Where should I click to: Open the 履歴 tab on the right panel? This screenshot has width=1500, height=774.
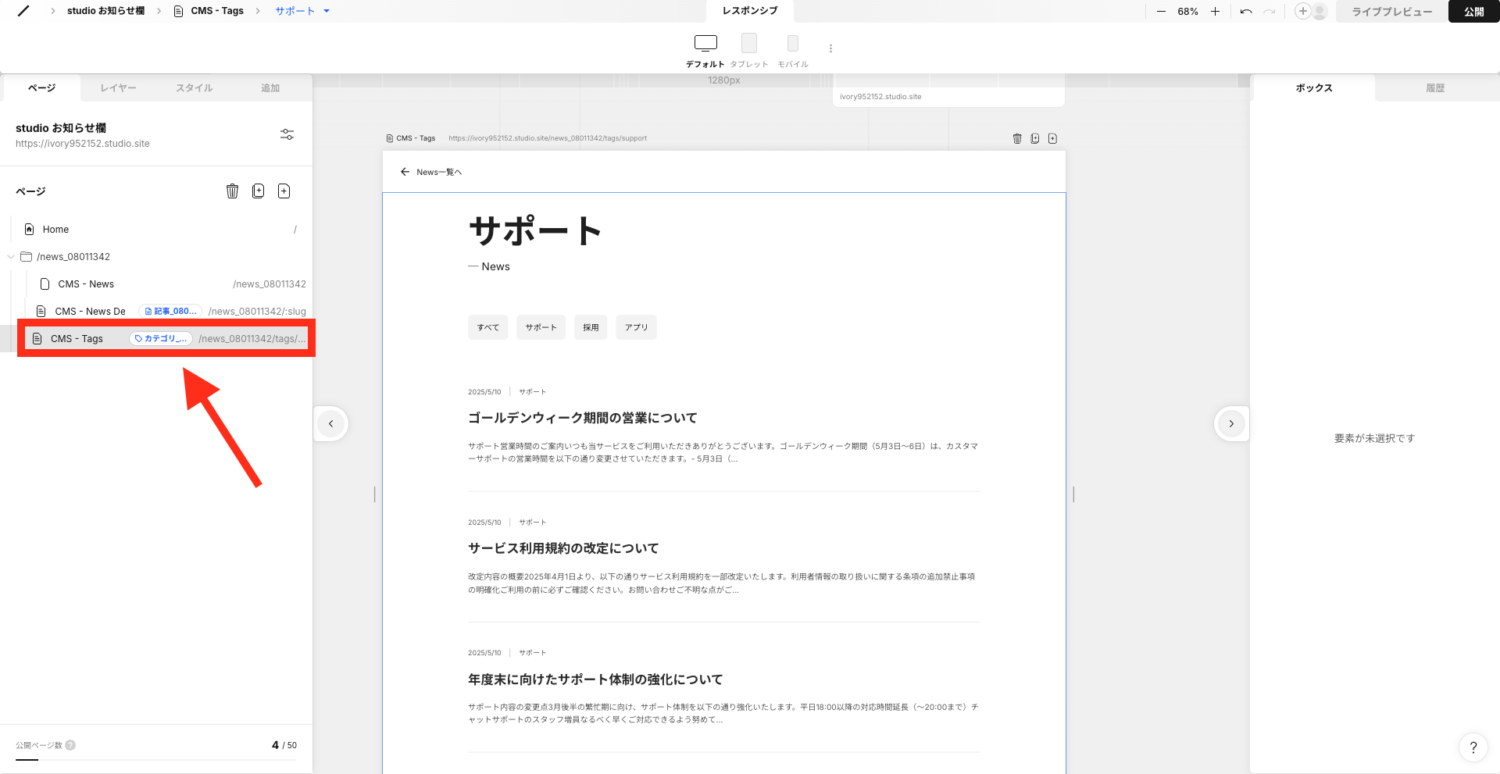[x=1436, y=87]
